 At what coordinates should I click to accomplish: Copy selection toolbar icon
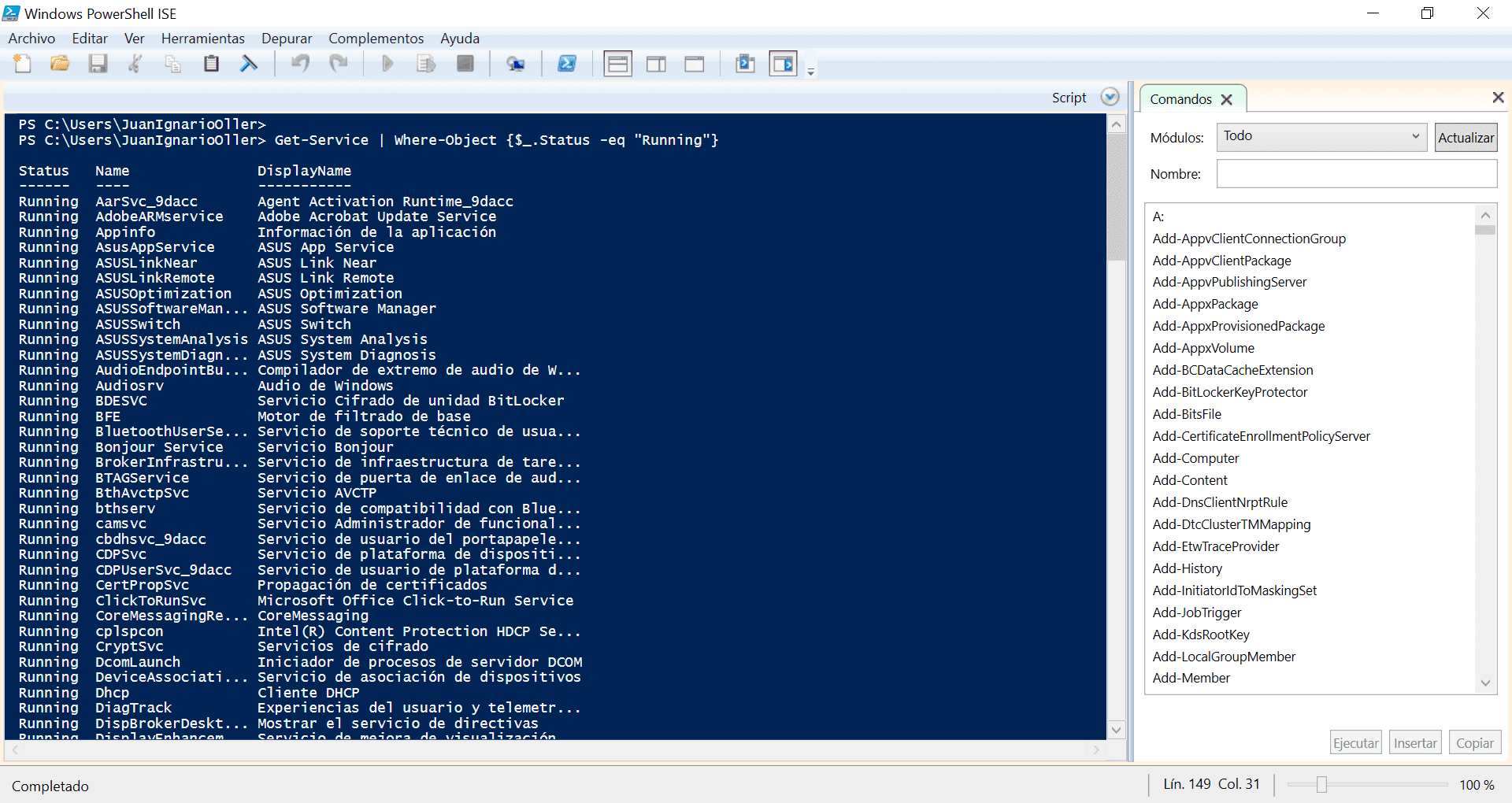172,64
